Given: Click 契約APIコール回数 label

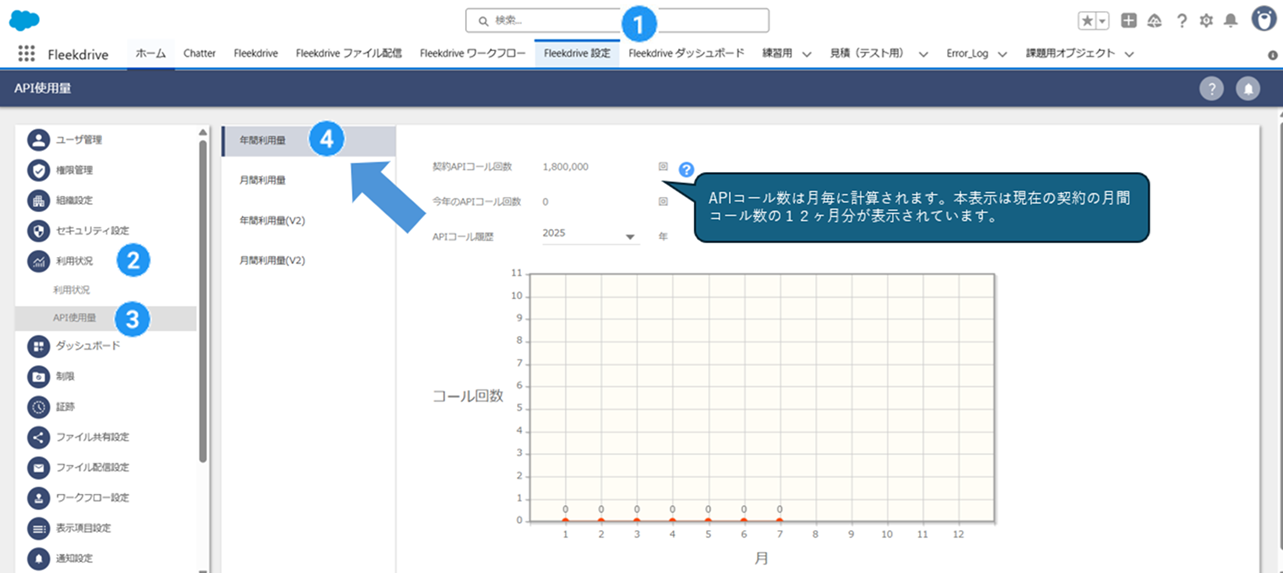Looking at the screenshot, I should pos(472,167).
